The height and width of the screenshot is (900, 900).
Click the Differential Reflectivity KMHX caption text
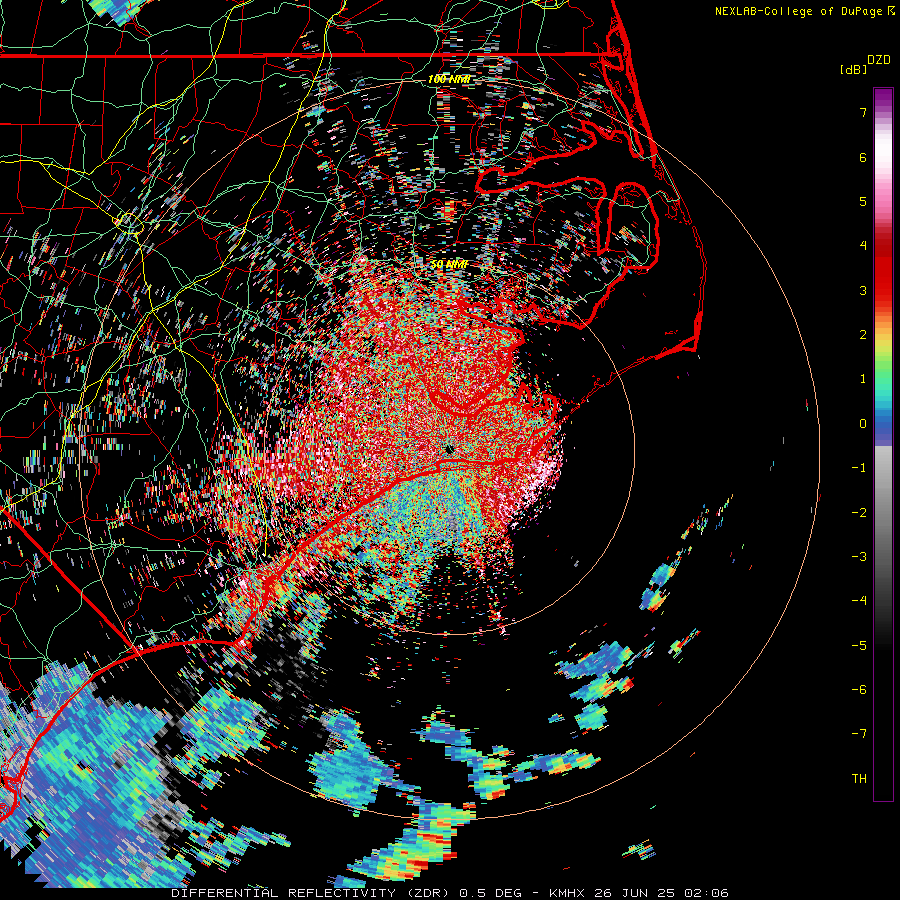[450, 893]
